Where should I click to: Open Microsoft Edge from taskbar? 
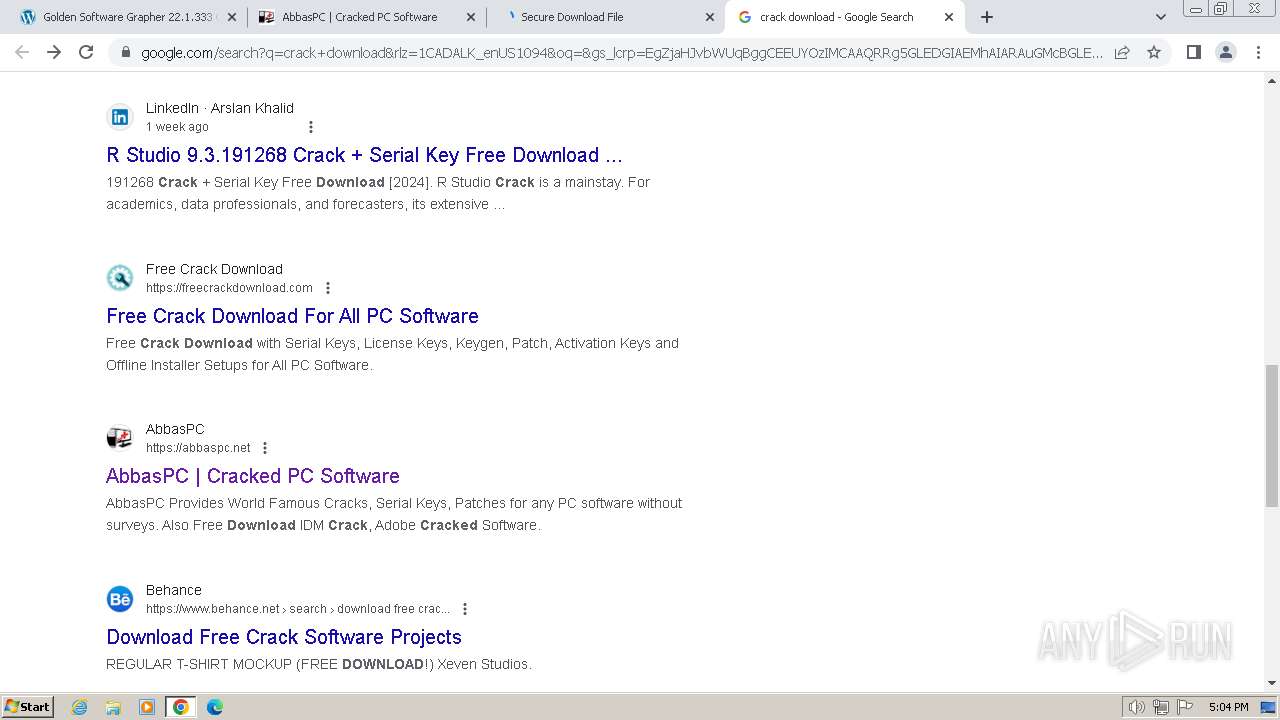click(215, 707)
